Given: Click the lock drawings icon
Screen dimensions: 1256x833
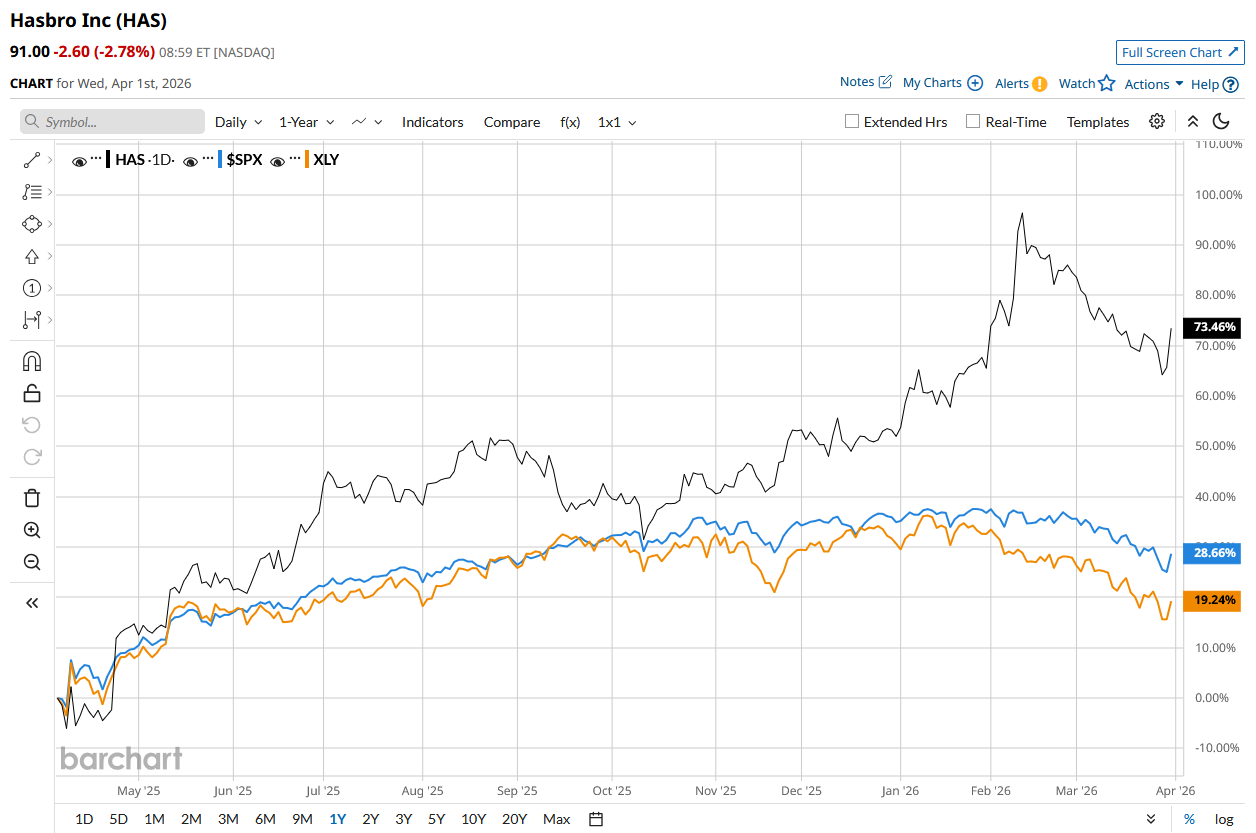Looking at the screenshot, I should 31,393.
